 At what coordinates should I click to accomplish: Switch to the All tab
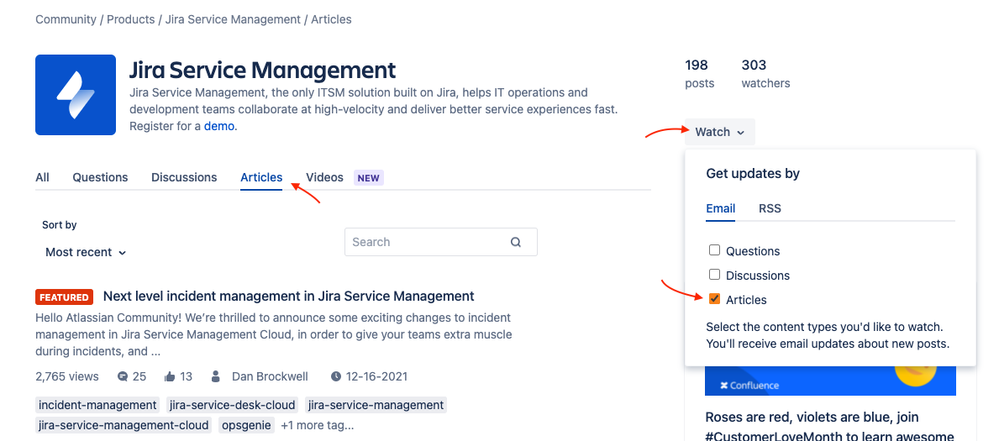tap(42, 178)
